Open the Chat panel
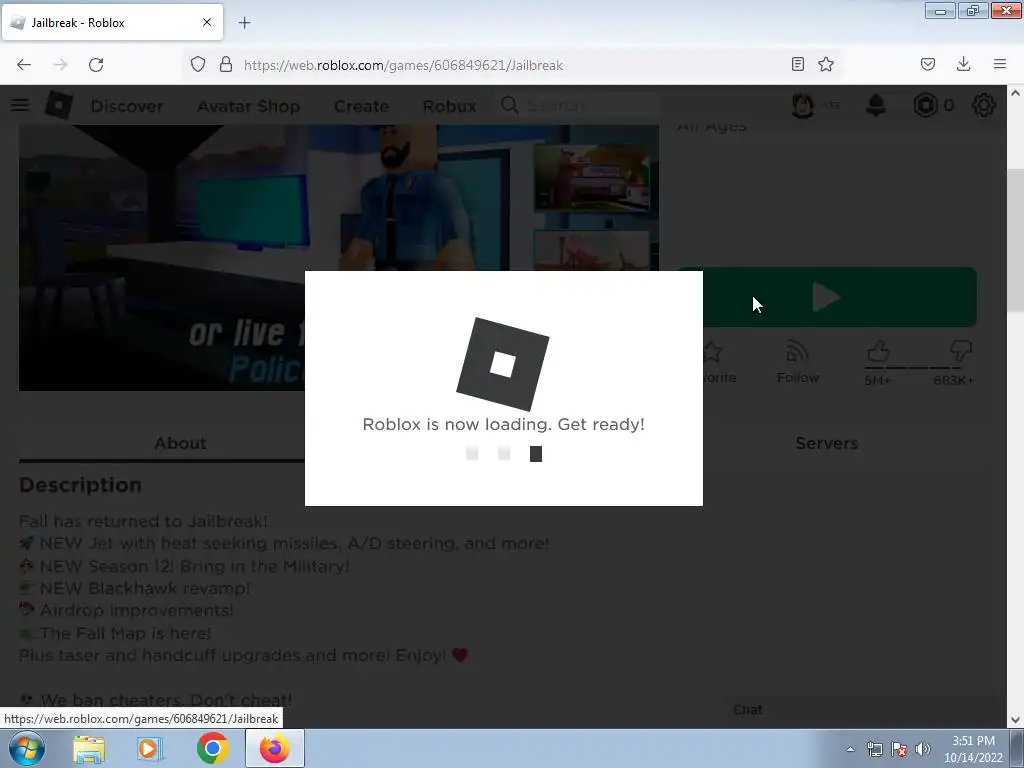 [748, 710]
